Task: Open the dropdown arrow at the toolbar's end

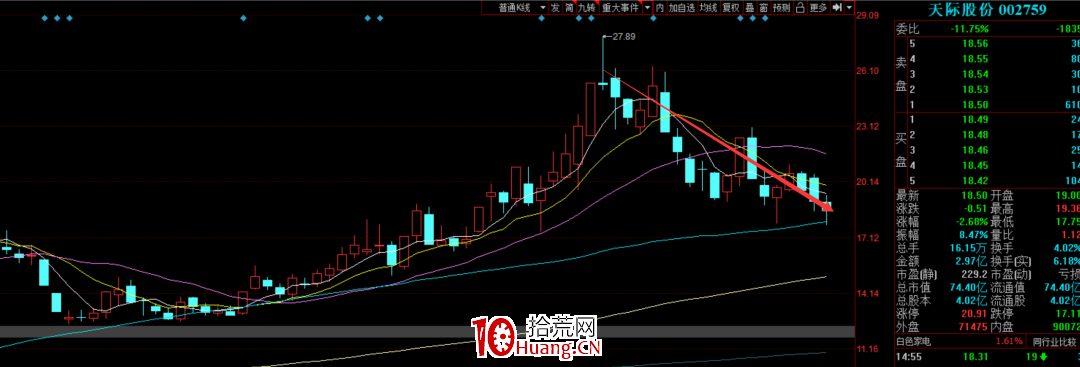Action: [x=849, y=8]
